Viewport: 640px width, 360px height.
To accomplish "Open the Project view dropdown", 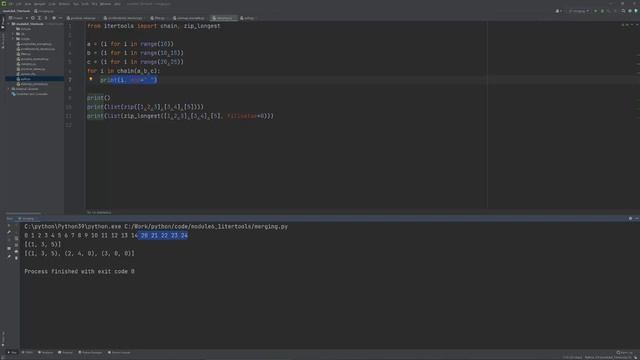I will point(18,18).
